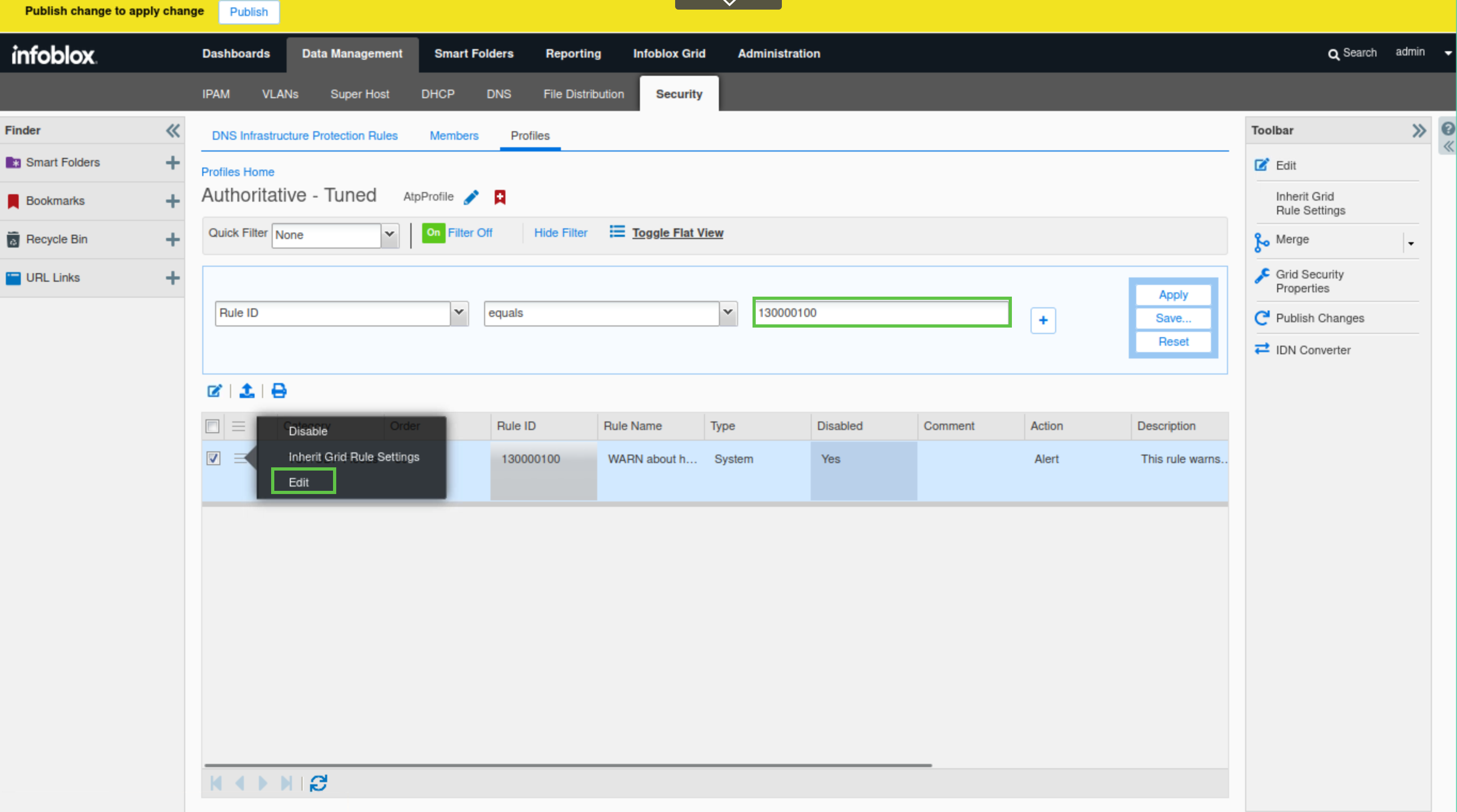Click the Rule ID value input field
This screenshot has width=1457, height=812.
(881, 313)
